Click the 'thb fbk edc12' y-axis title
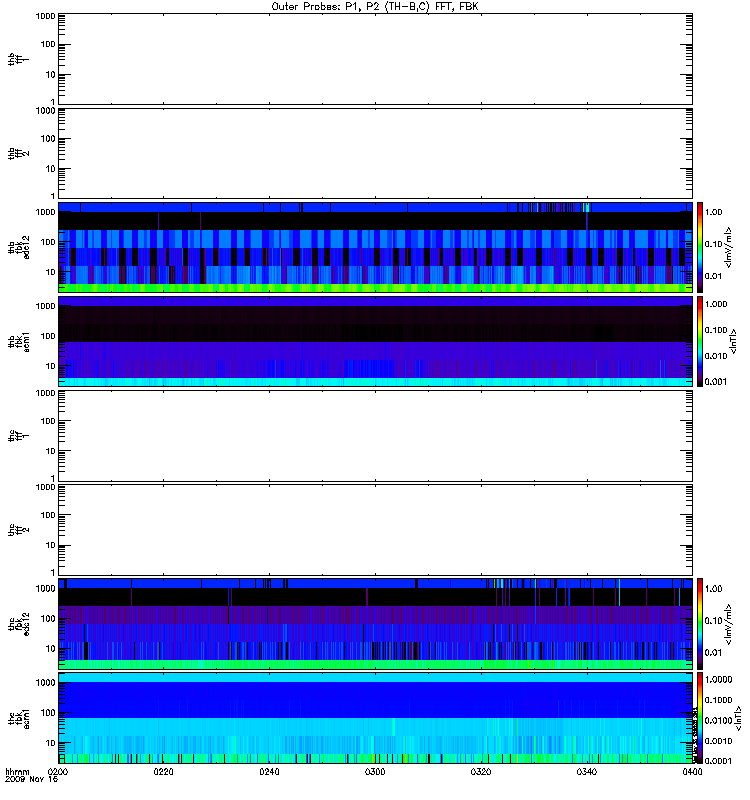Image resolution: width=750 pixels, height=800 pixels. coord(18,247)
